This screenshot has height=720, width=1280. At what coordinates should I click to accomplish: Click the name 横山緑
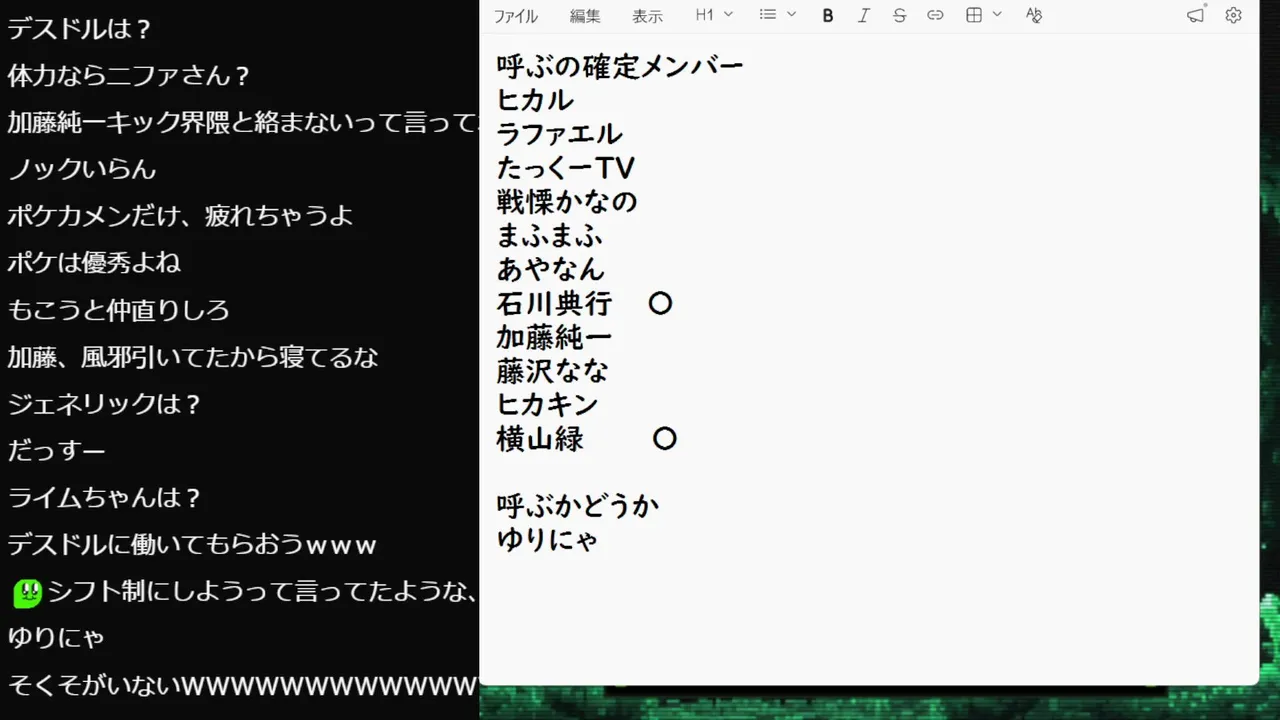(540, 438)
